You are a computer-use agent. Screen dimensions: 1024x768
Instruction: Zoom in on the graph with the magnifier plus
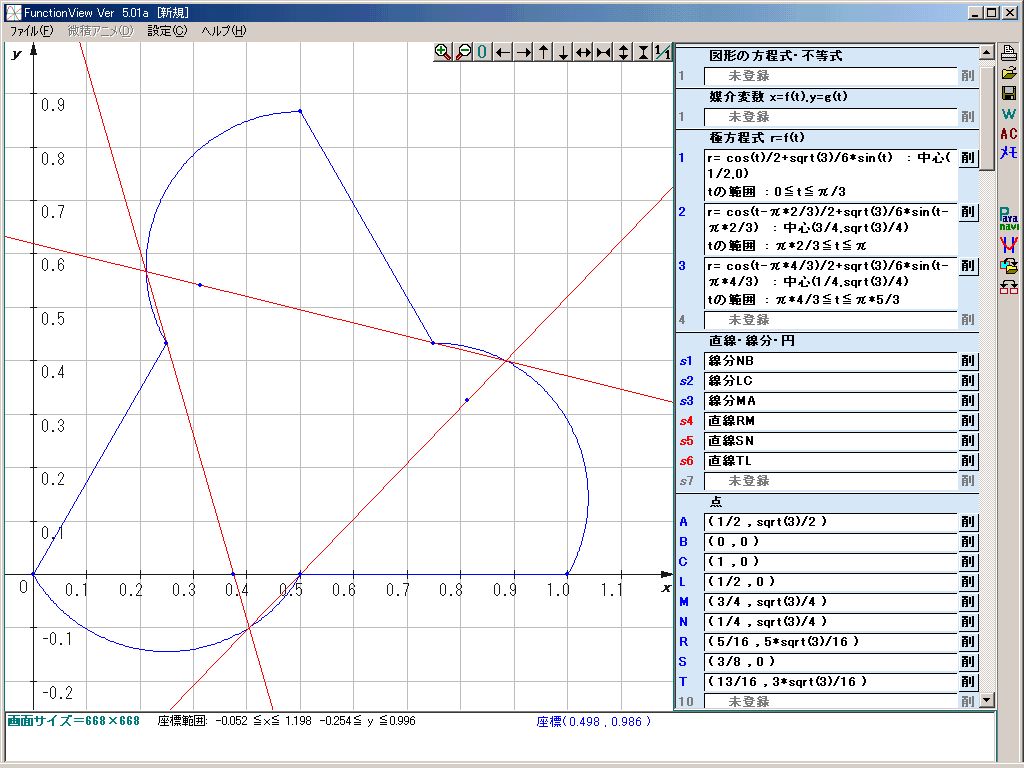pos(442,52)
